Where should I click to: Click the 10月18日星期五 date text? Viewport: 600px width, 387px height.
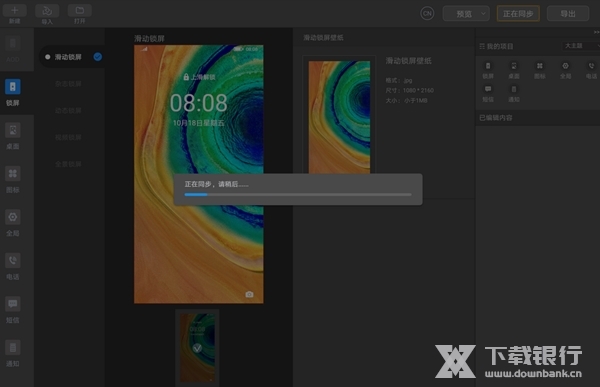(x=199, y=123)
